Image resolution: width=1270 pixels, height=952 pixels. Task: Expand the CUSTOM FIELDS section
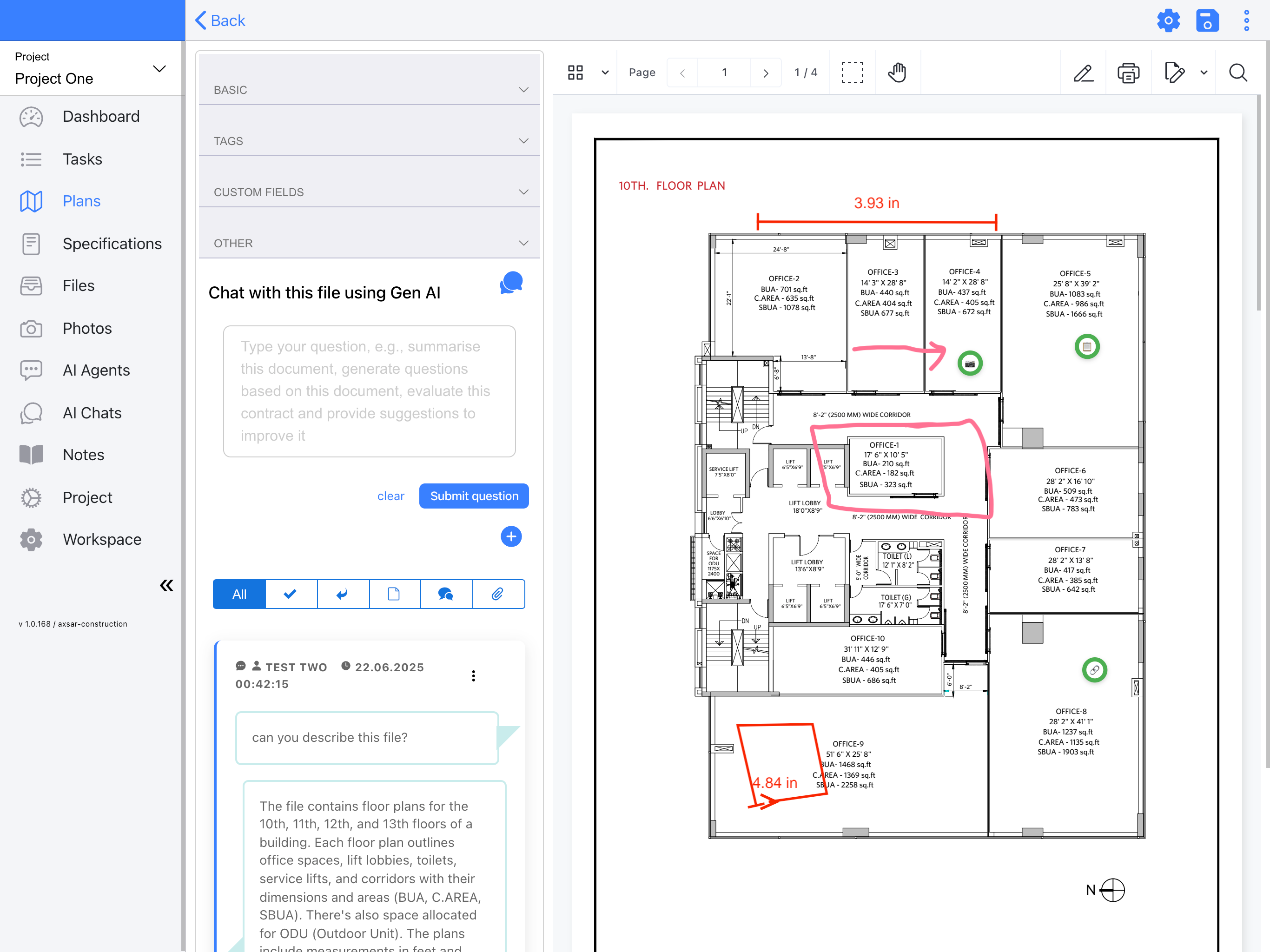[x=369, y=192]
